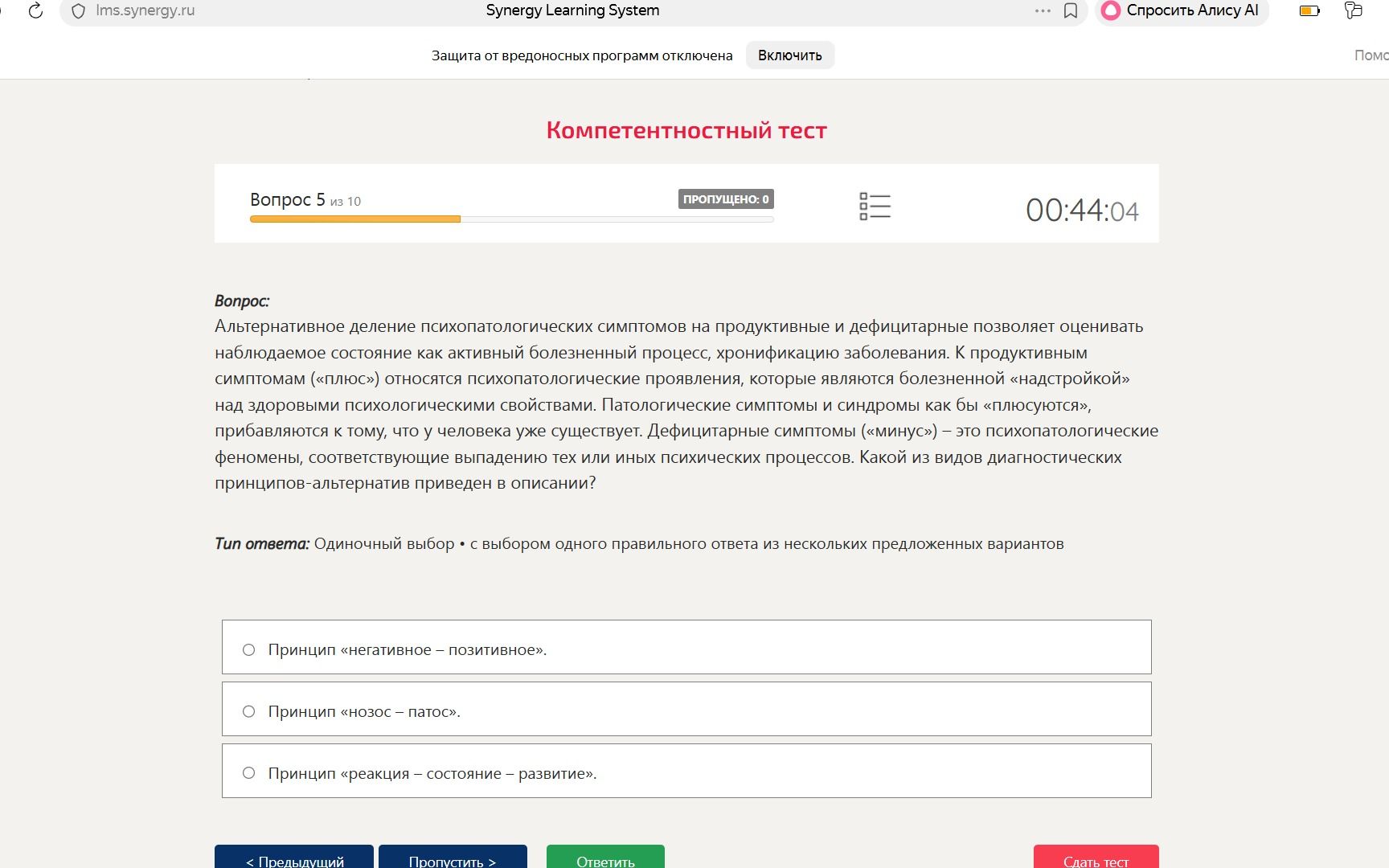Viewport: 1389px width, 868px height.
Task: Go to the previous question
Action: click(x=294, y=858)
